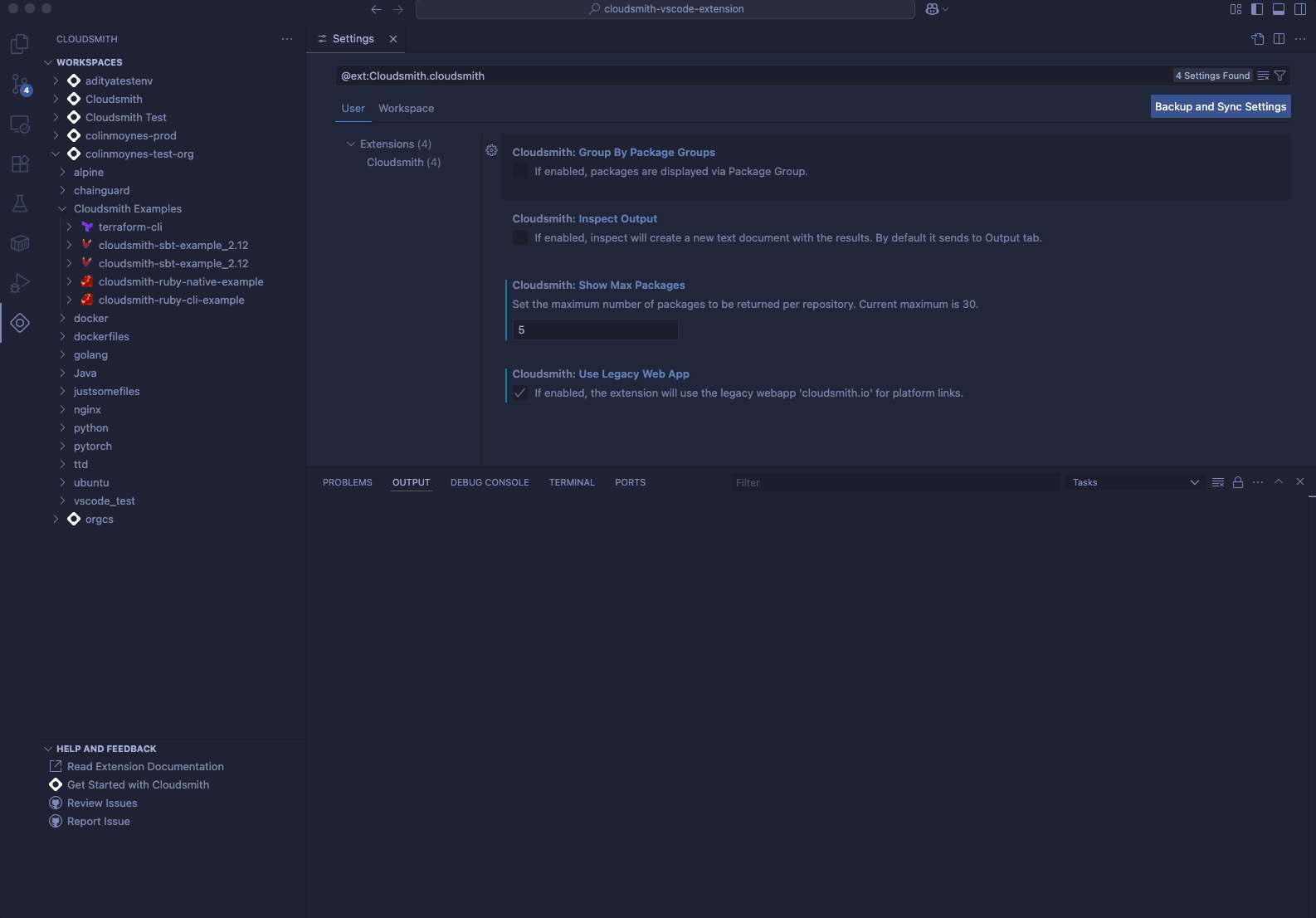1316x918 pixels.
Task: Open the Explorer view in activity bar
Action: 20,43
